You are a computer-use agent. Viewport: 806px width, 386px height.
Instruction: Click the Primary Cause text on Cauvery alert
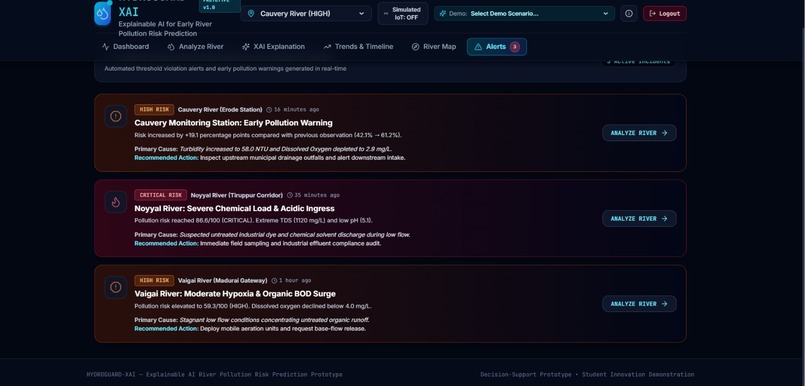[x=263, y=149]
